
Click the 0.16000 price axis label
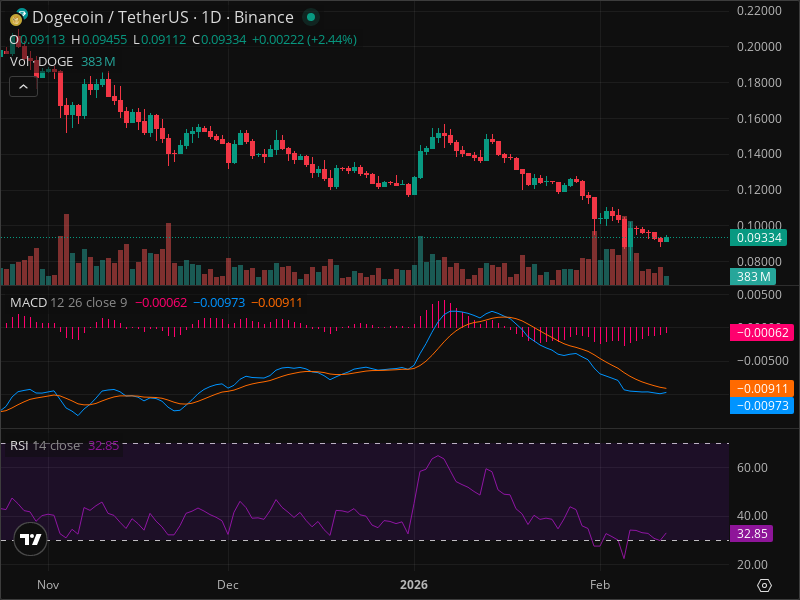[x=759, y=118]
